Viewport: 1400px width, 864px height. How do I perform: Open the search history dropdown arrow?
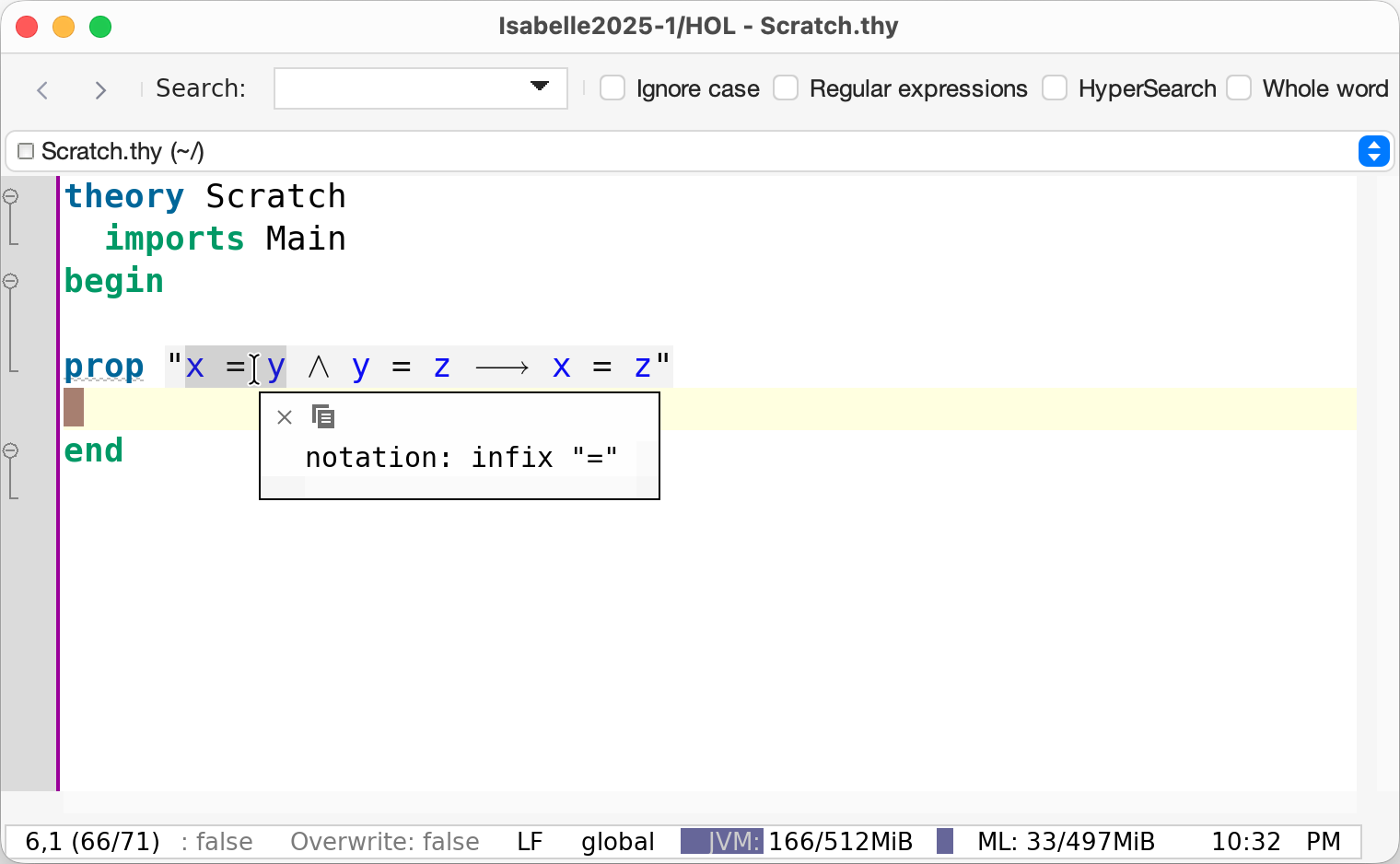tap(540, 87)
